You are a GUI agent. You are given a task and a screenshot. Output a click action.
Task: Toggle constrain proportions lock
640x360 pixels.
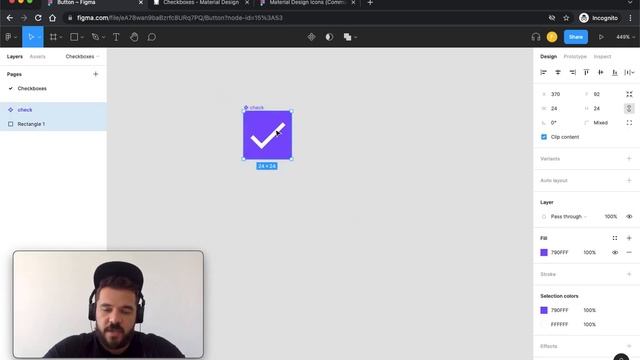click(x=629, y=109)
